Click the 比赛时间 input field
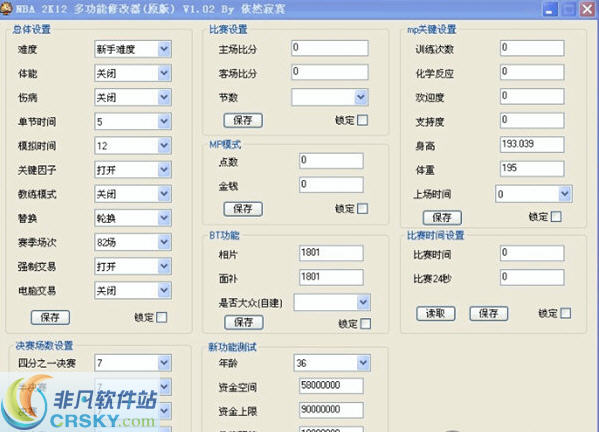 coord(532,253)
